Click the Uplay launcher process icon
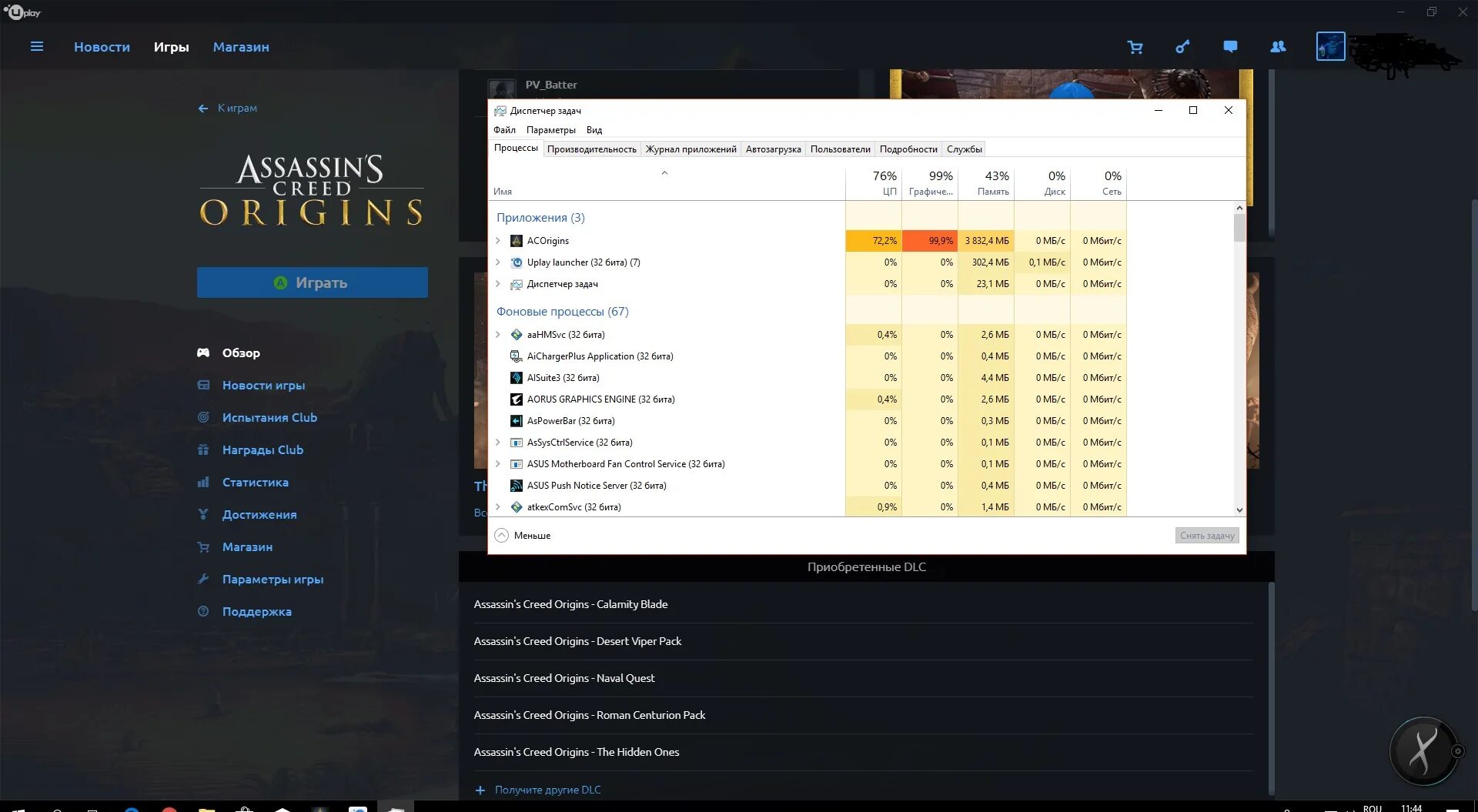Viewport: 1478px width, 812px height. [x=517, y=262]
